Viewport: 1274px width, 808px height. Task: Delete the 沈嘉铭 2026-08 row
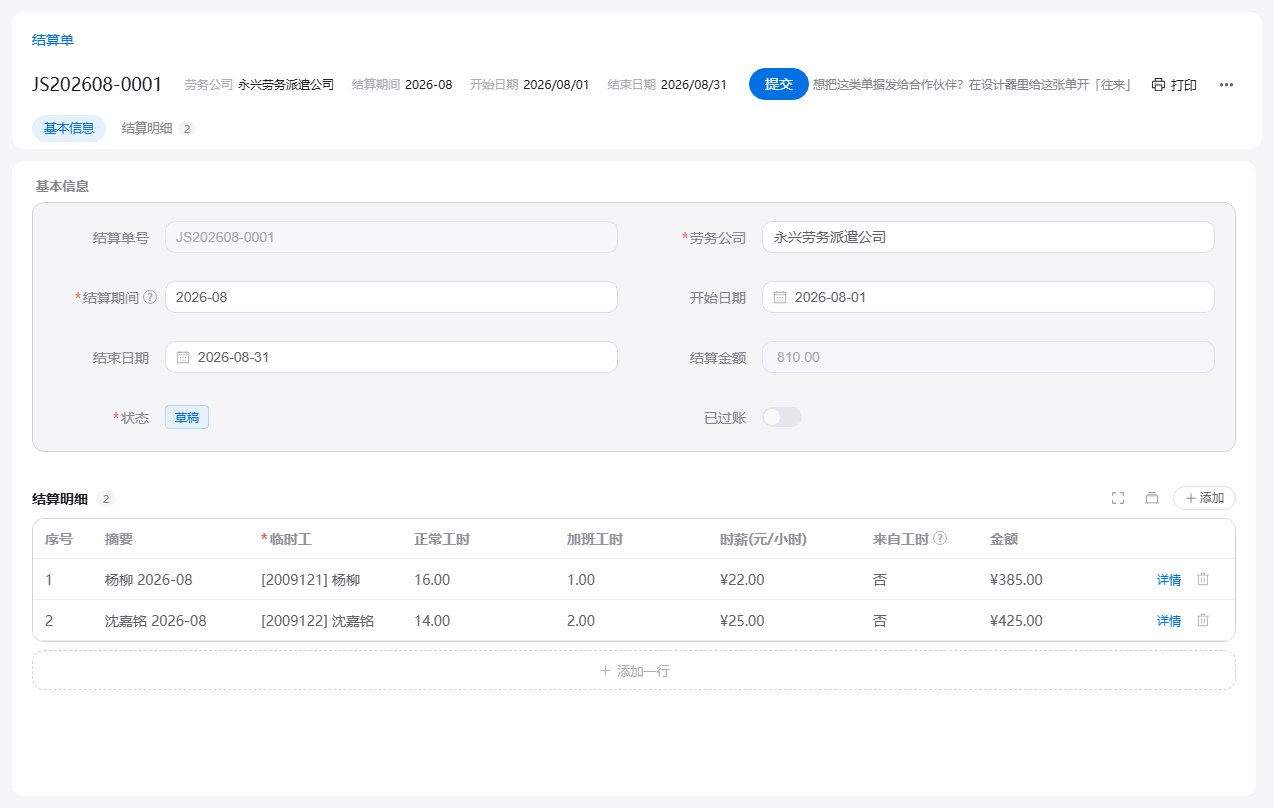click(x=1203, y=620)
